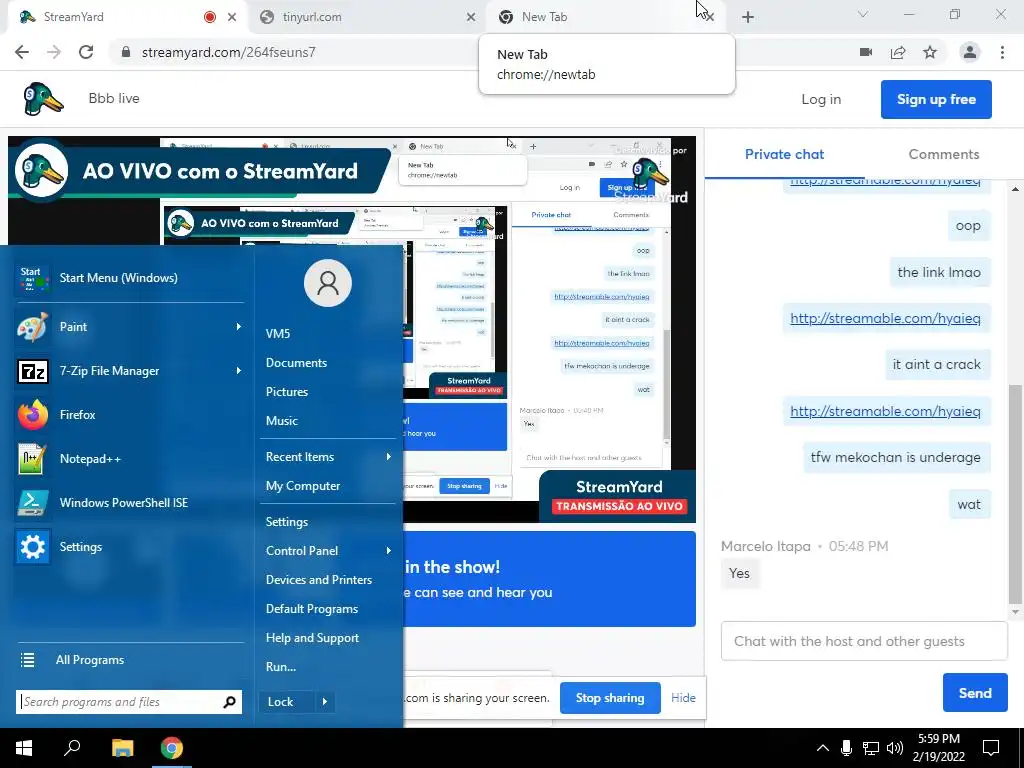Open Firefox from the Start menu

[x=129, y=415]
